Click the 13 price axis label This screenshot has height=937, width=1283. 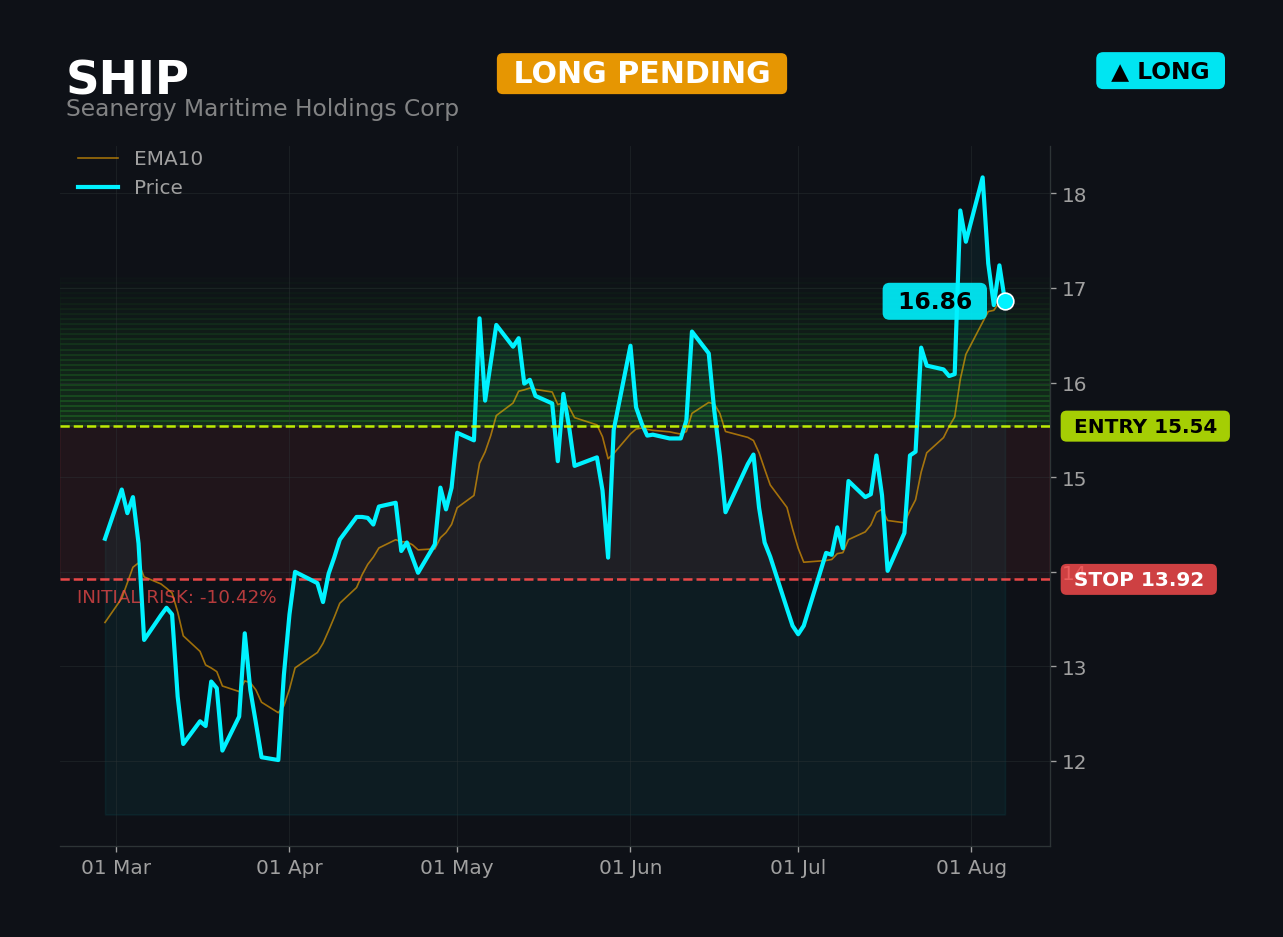point(1074,668)
